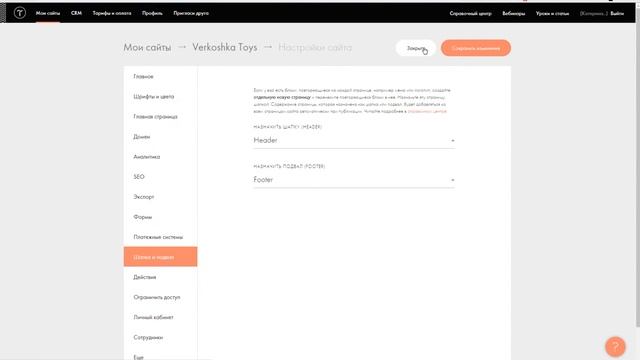Open the 'Footer' page dropdown

[354, 180]
